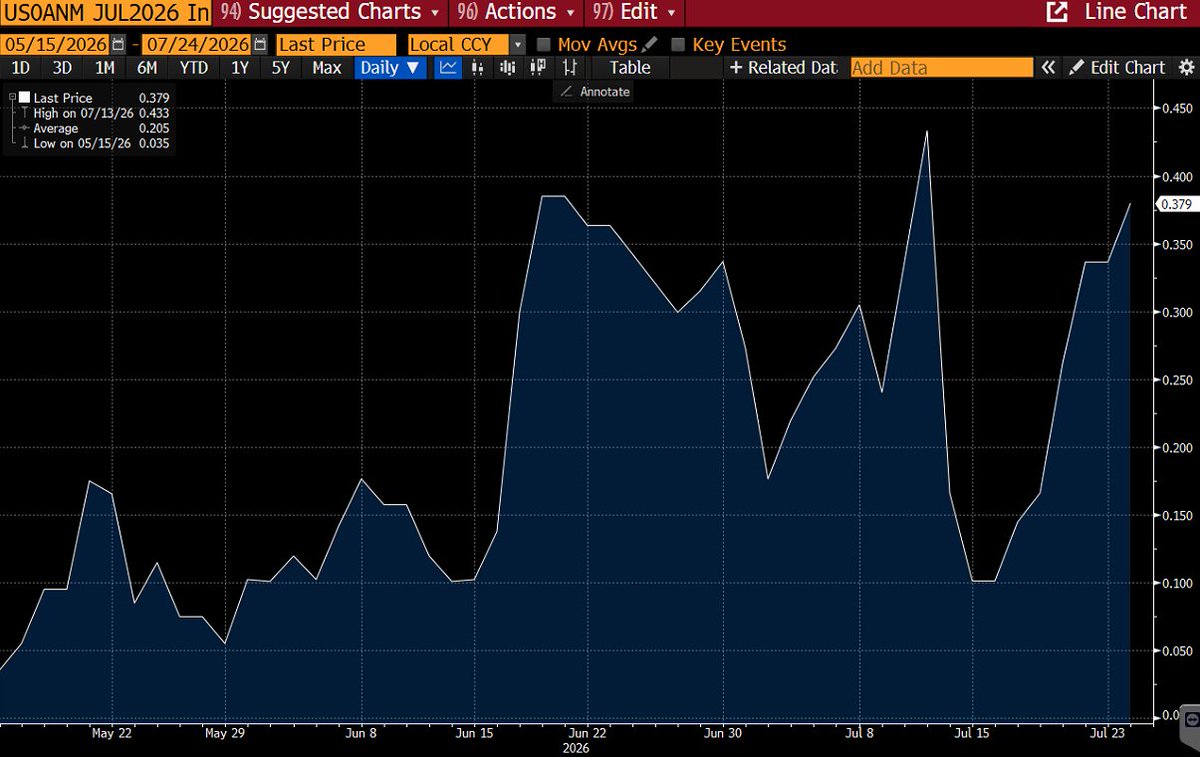
Task: Pop out the Line Chart window icon
Action: 1055,12
